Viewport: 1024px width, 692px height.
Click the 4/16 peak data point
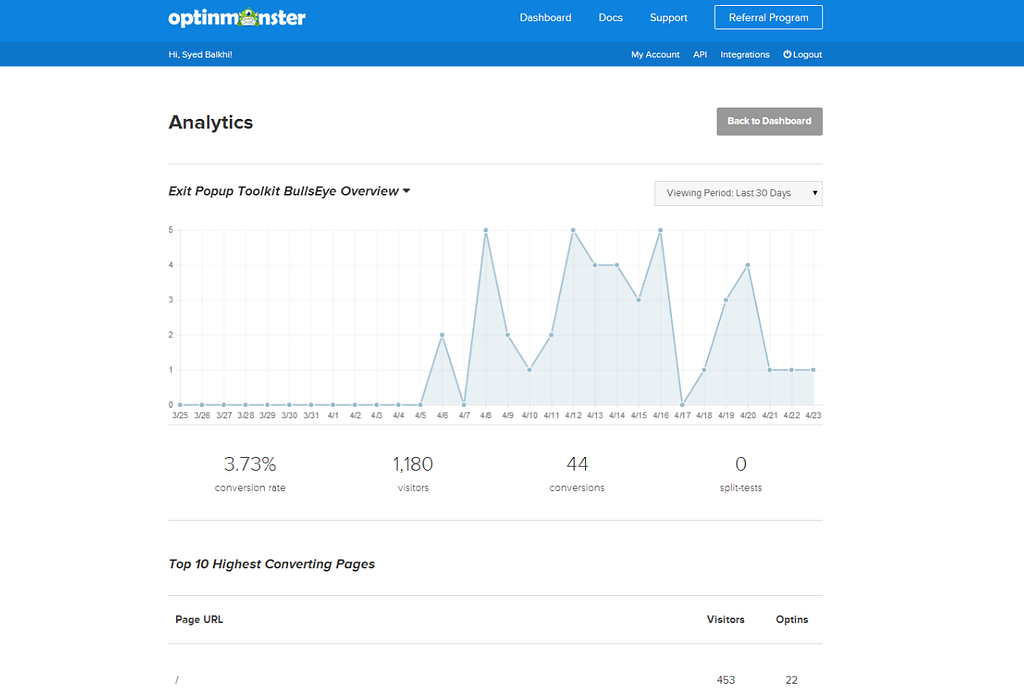[660, 230]
